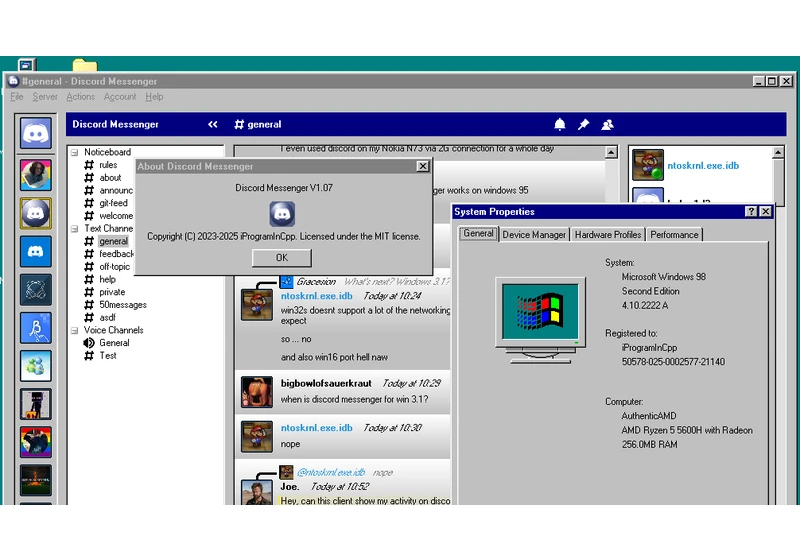Click the notification bell icon
The image size is (800, 560).
(560, 124)
